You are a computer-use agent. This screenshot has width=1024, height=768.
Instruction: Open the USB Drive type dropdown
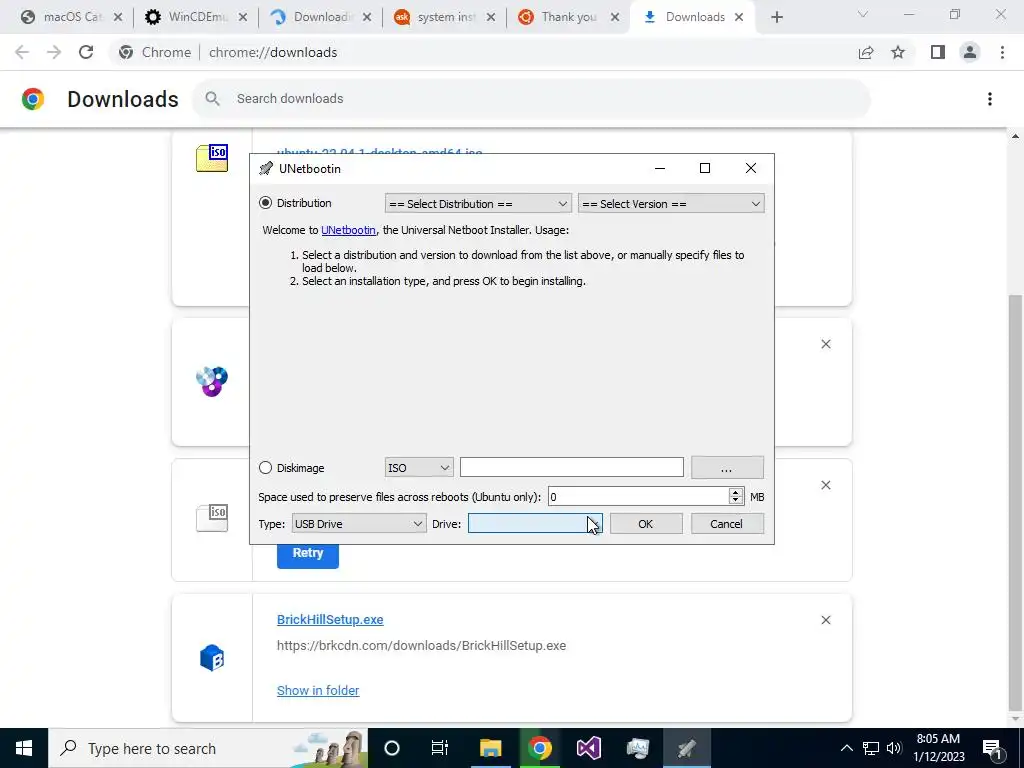click(x=359, y=524)
